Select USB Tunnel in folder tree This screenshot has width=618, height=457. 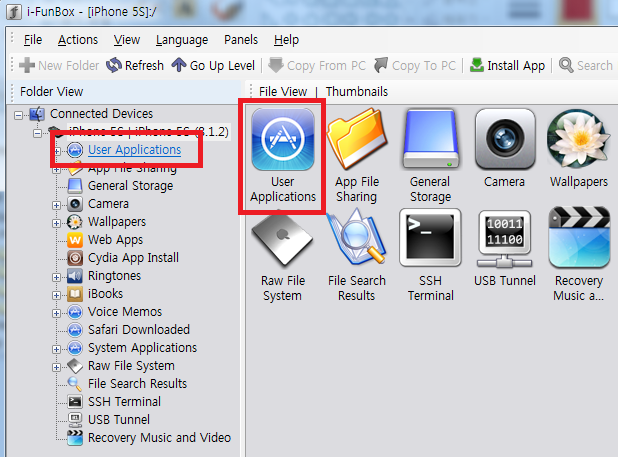pos(119,420)
